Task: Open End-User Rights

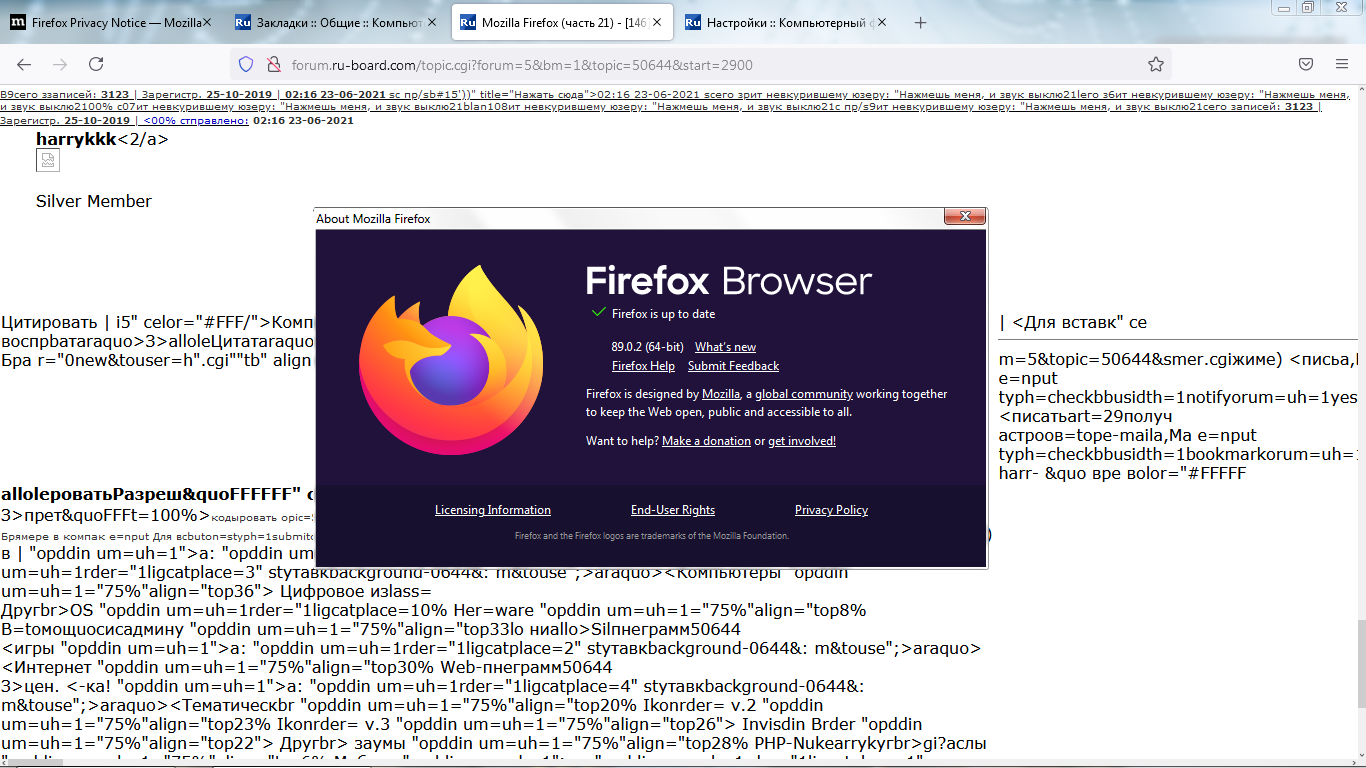Action: coord(673,510)
